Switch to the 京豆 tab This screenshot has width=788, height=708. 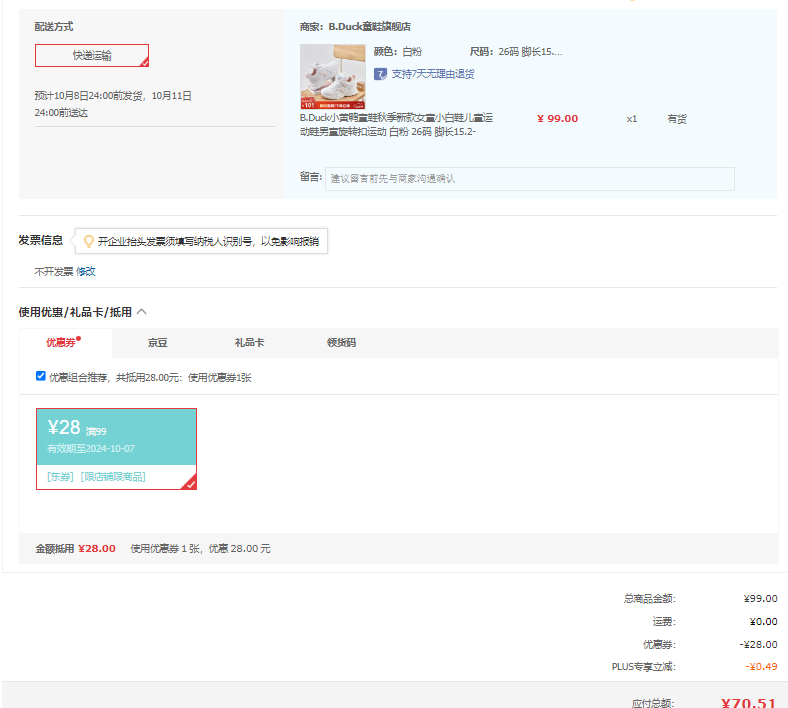click(x=157, y=343)
